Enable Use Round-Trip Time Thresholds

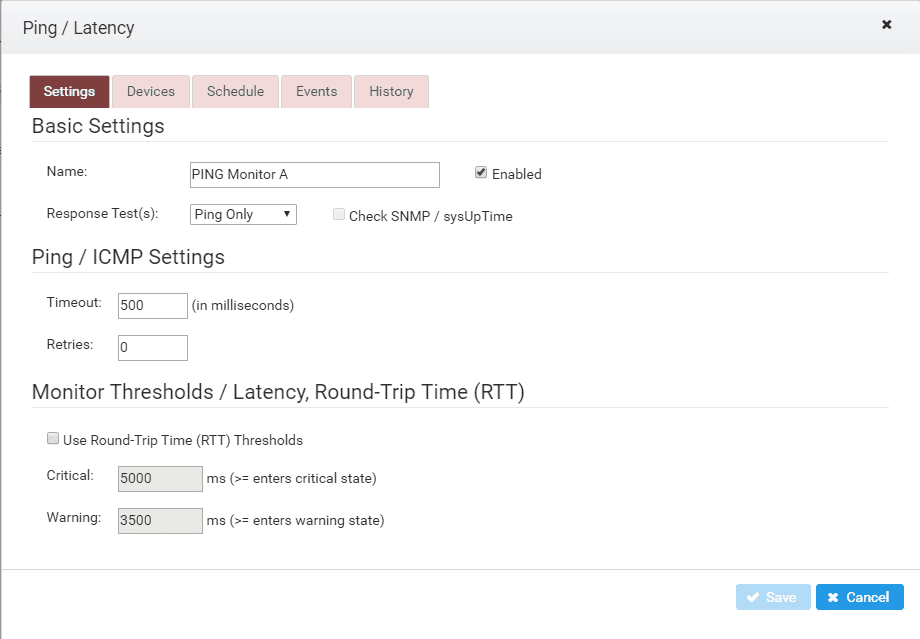[x=53, y=438]
